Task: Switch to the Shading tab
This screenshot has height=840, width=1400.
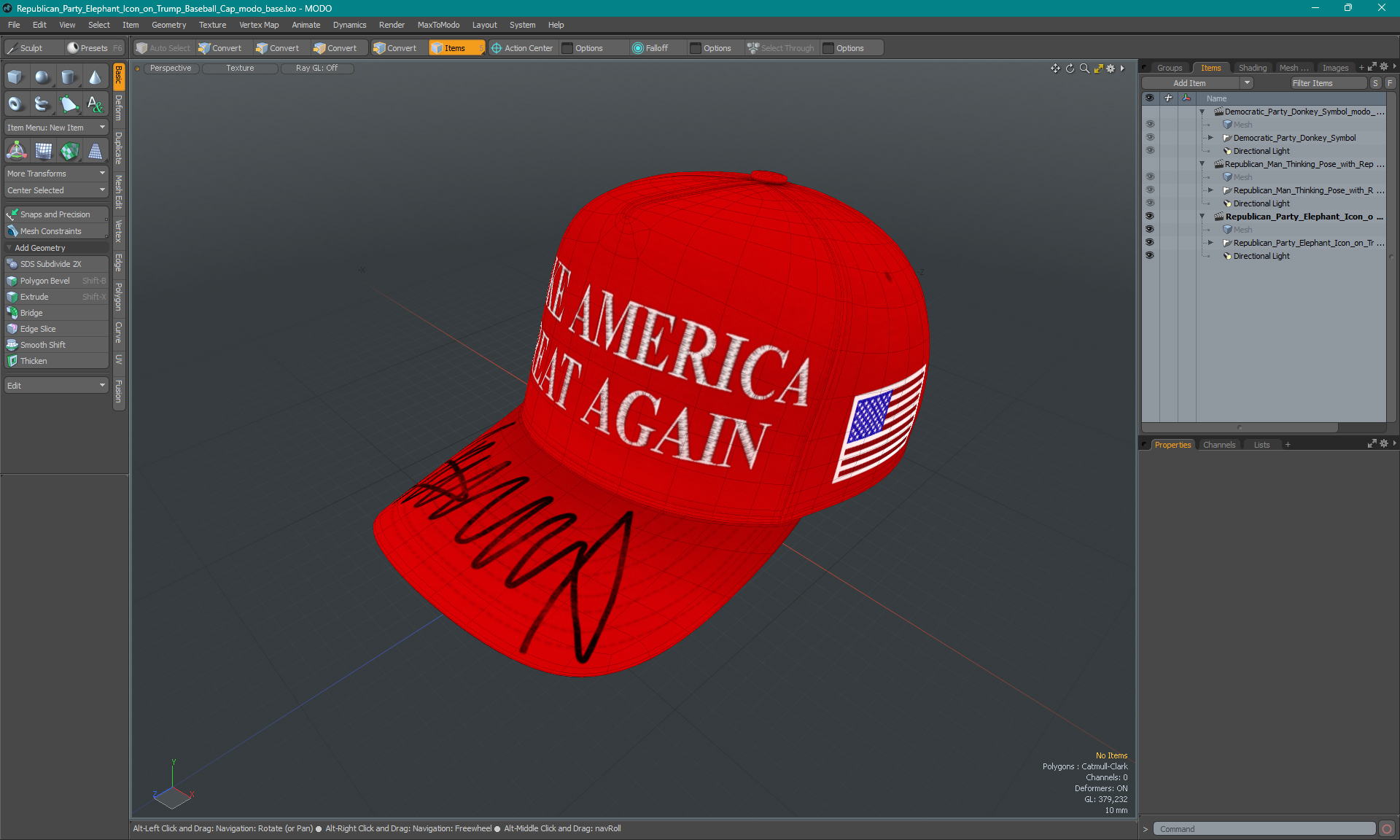Action: pos(1252,68)
